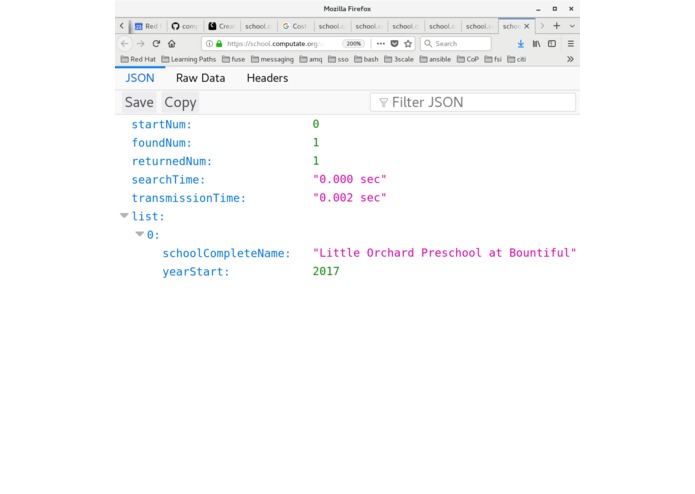Reset the 200% zoom level badge
Screen dimensions: 695x494
[353, 43]
